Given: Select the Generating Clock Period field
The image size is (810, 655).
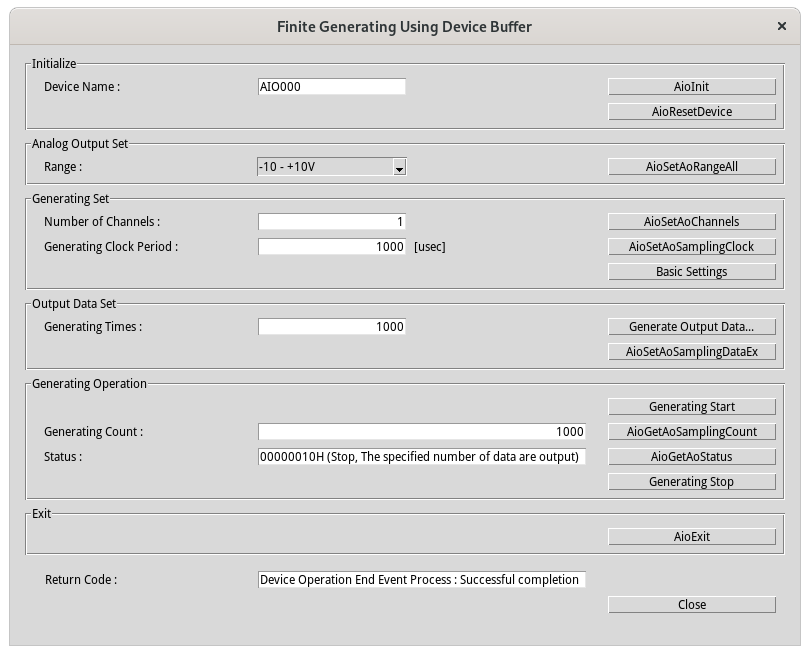Looking at the screenshot, I should pos(332,247).
